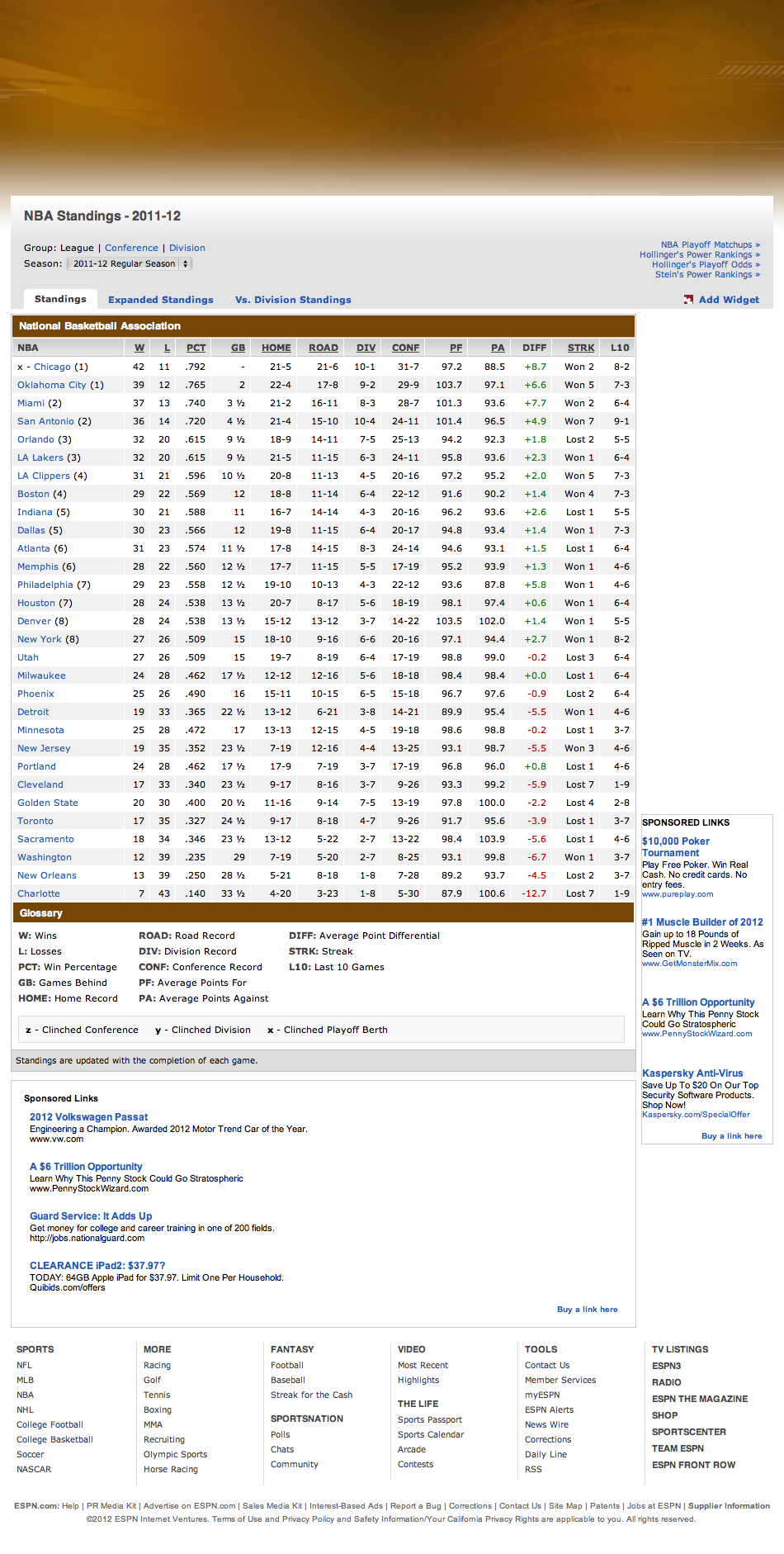Open the 2012 Volkswagen Passat ad
The width and height of the screenshot is (784, 1554).
tap(88, 1117)
